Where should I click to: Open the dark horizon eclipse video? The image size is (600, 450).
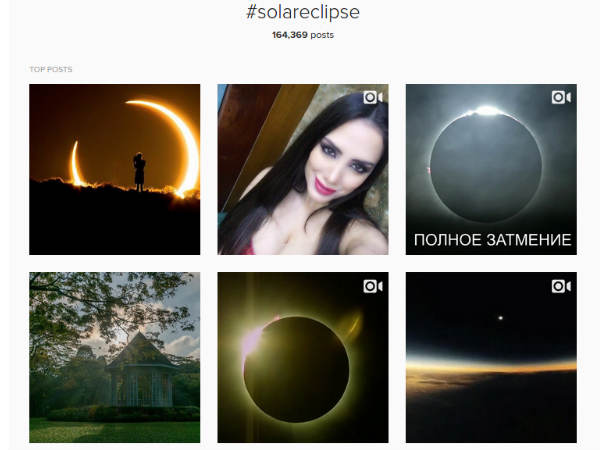(491, 357)
